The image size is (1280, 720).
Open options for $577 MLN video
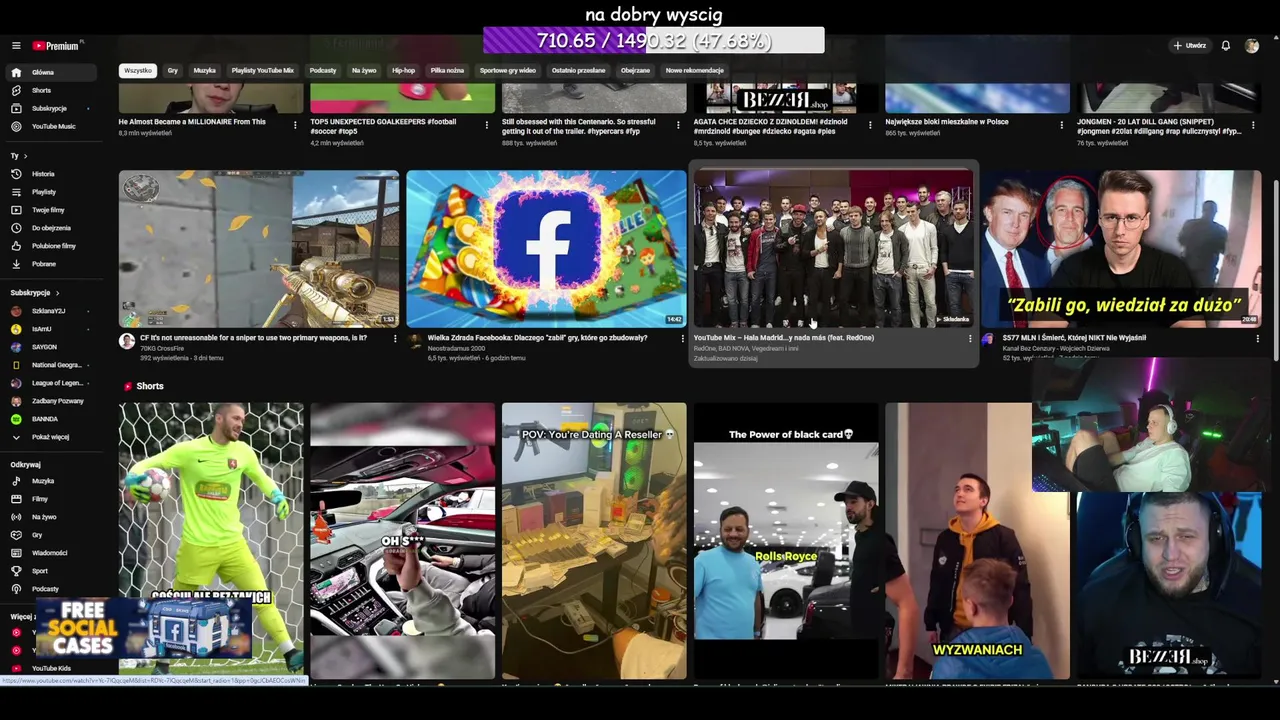tap(1257, 339)
